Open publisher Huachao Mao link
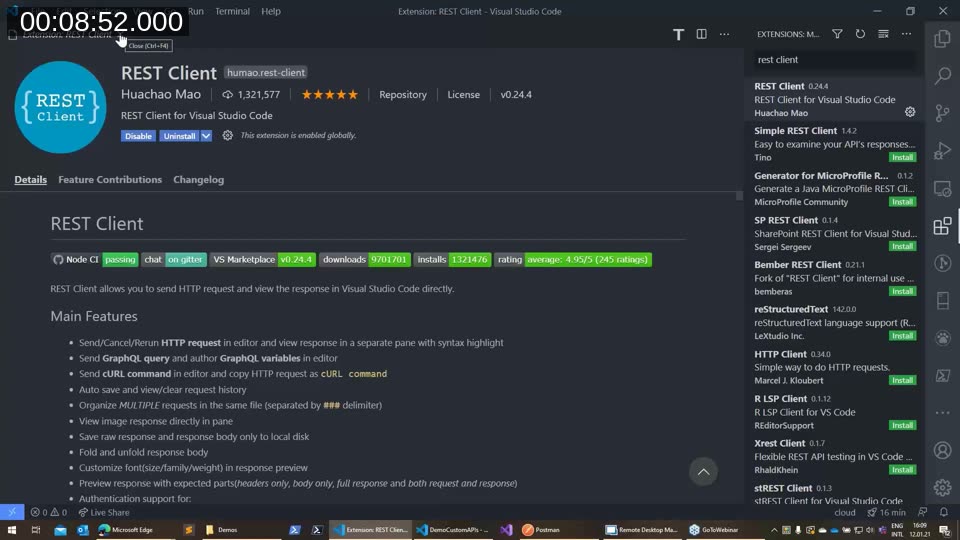Screen dimensions: 960x540 tap(161, 94)
